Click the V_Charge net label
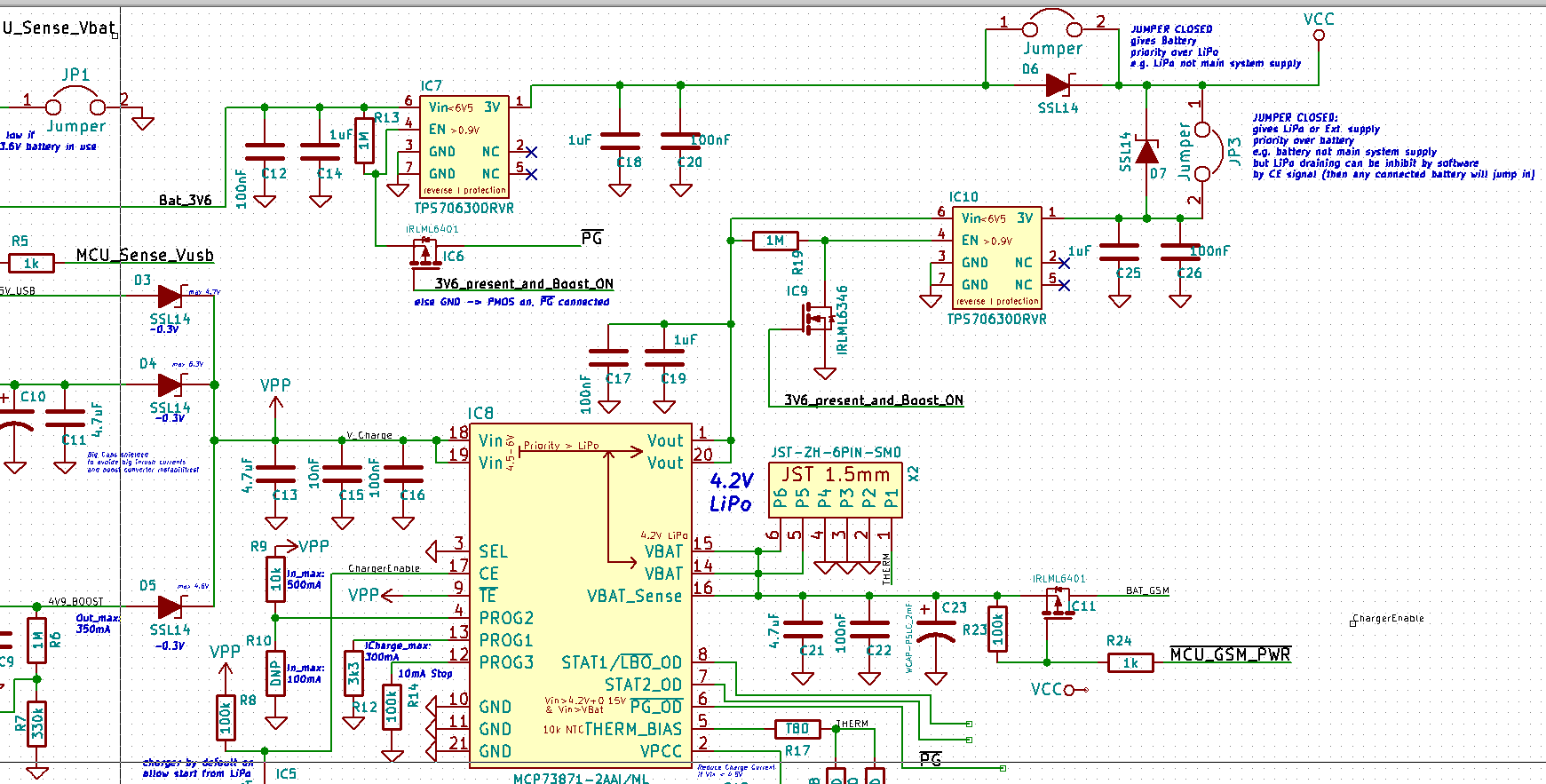The height and width of the screenshot is (784, 1546). [x=369, y=435]
